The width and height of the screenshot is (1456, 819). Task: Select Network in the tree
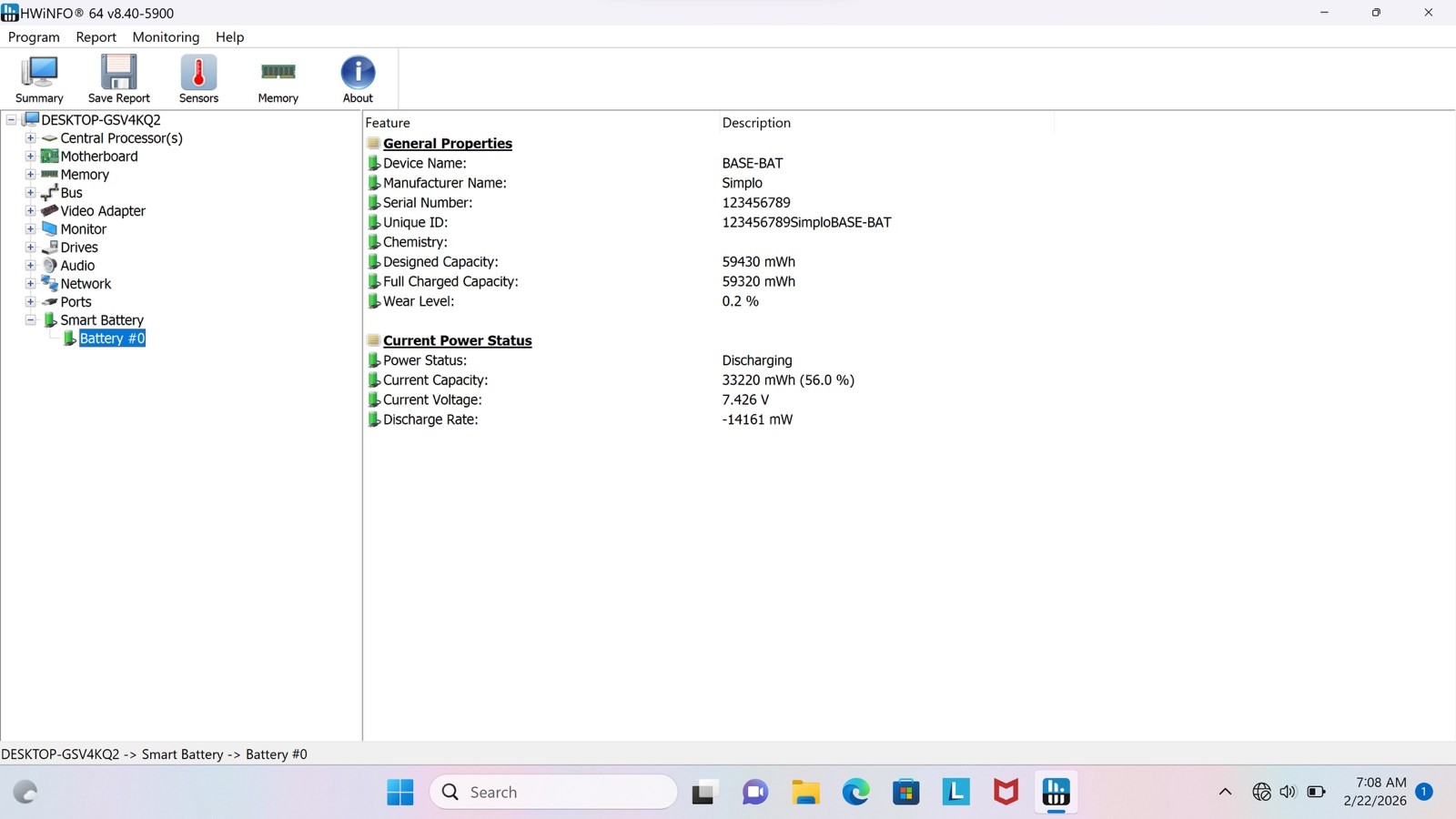pos(86,284)
